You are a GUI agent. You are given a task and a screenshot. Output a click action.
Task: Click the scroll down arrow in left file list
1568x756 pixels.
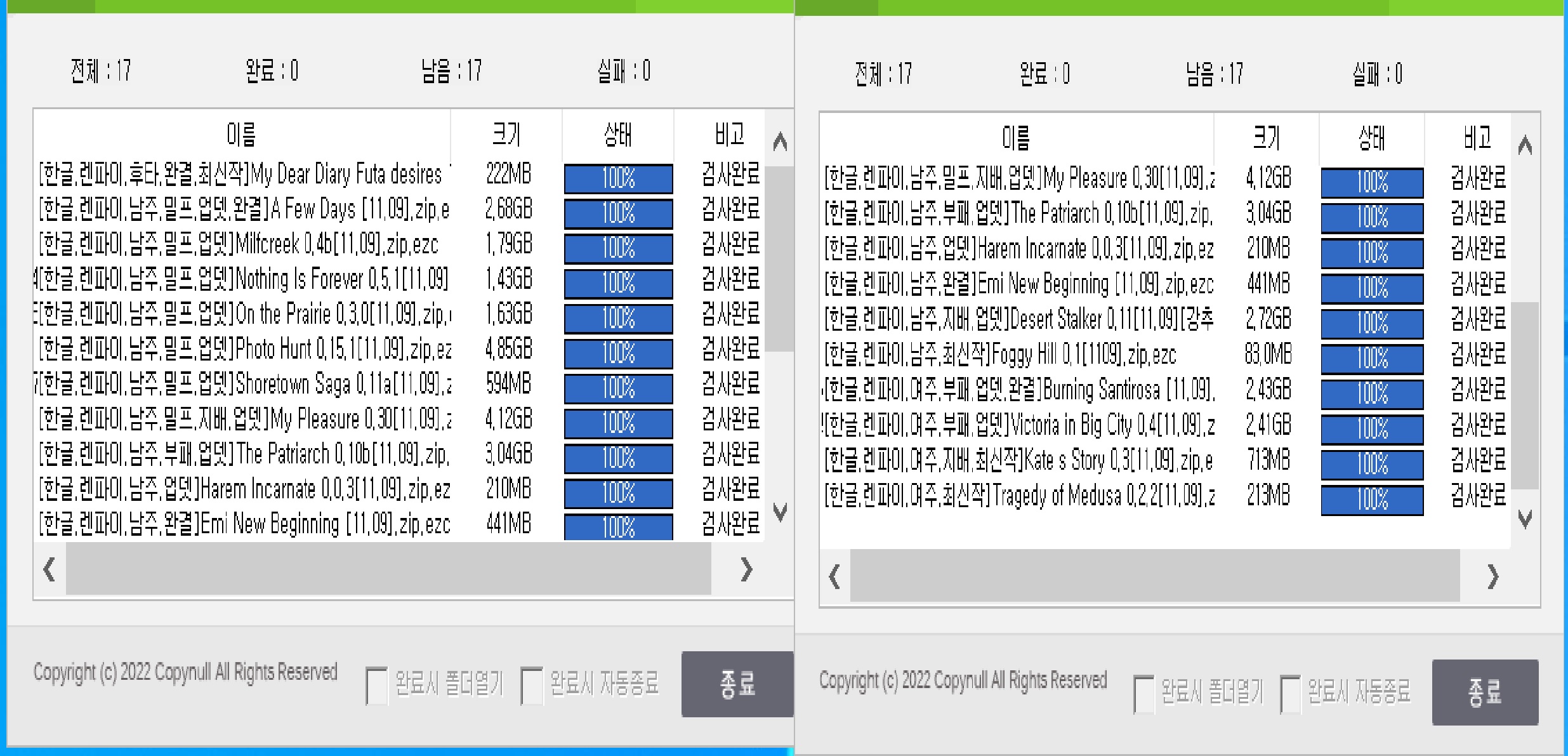point(780,511)
